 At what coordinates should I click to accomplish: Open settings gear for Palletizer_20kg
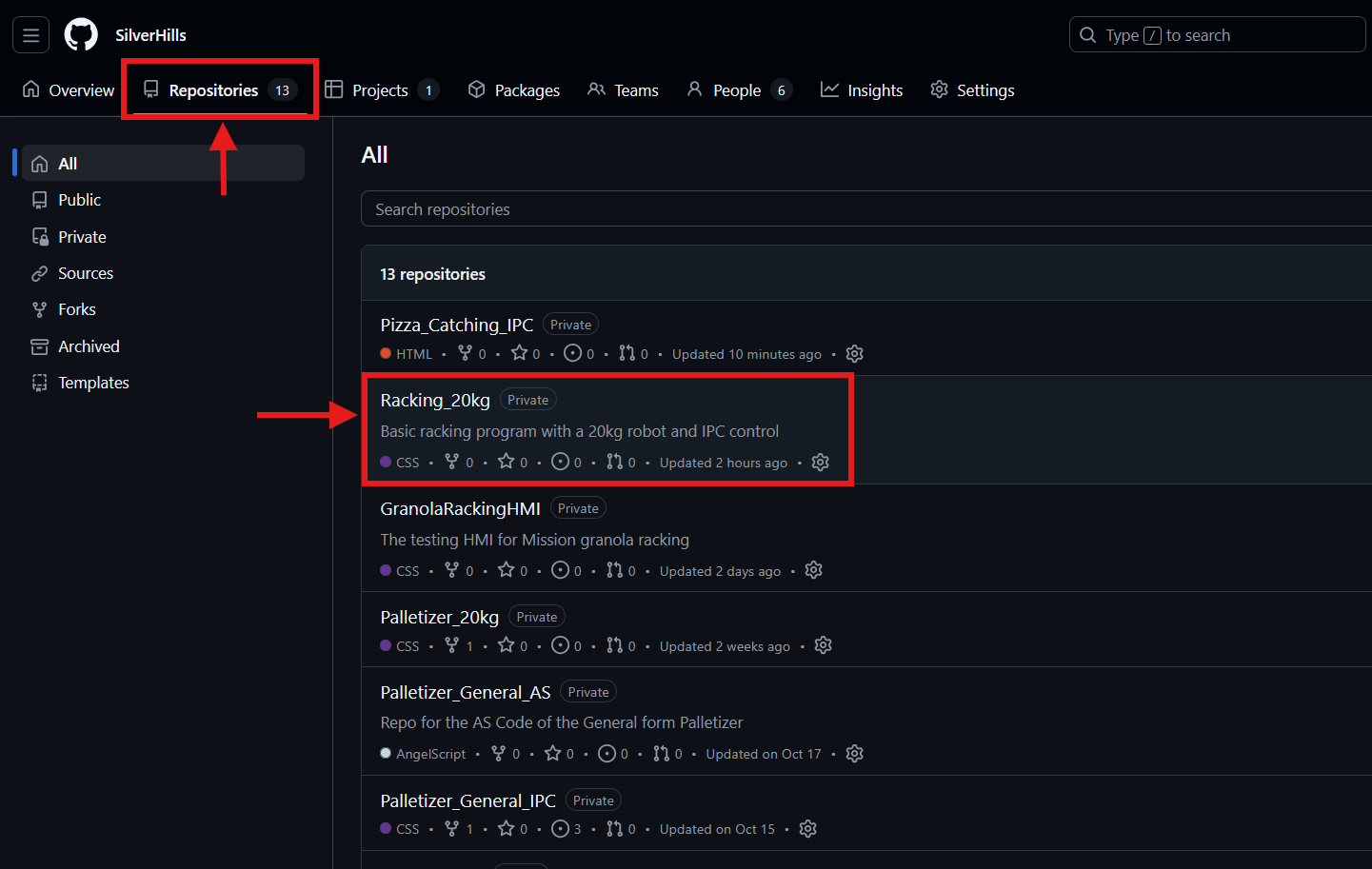pos(824,645)
